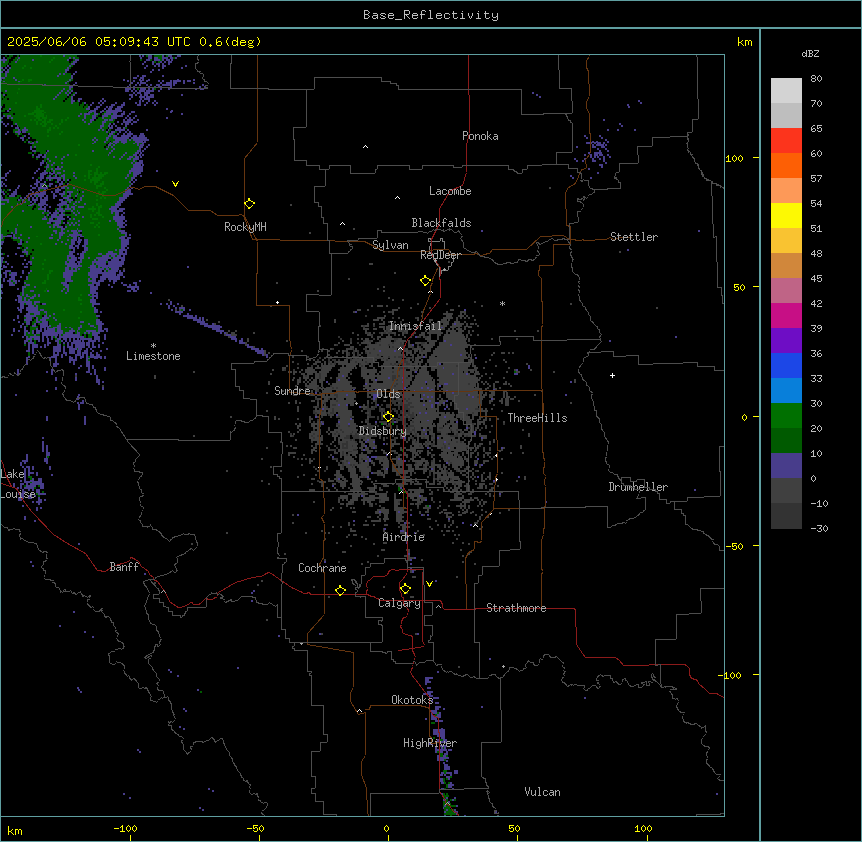The height and width of the screenshot is (842, 862).
Task: Click the Limestone label
Action: [x=153, y=356]
